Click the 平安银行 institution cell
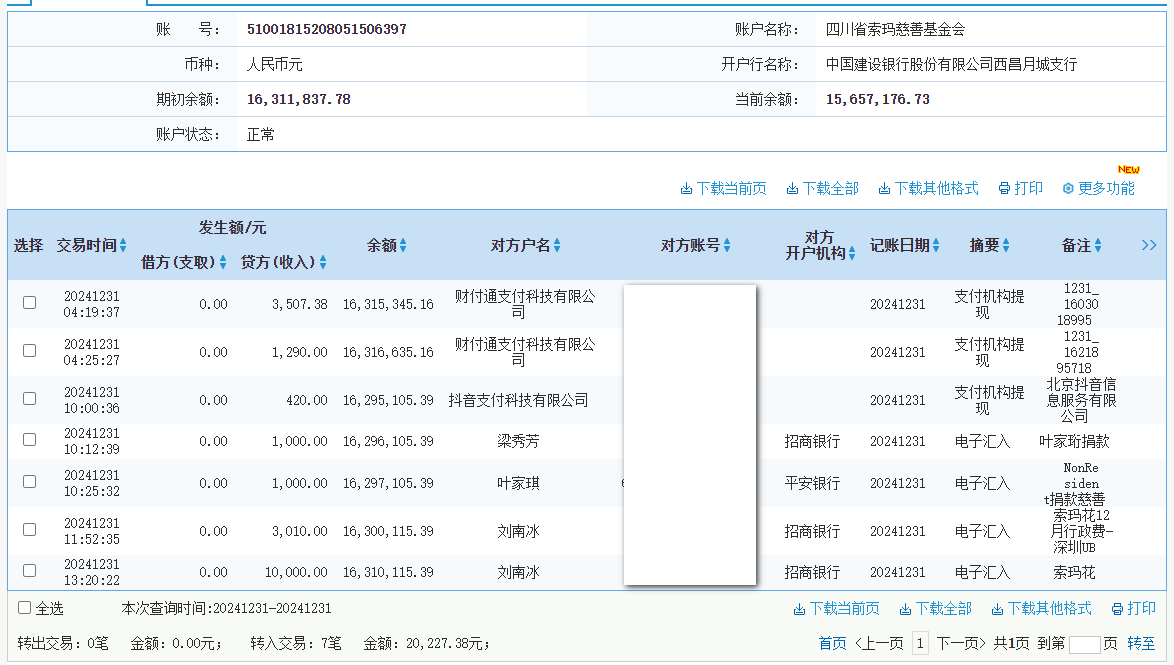 tap(812, 483)
